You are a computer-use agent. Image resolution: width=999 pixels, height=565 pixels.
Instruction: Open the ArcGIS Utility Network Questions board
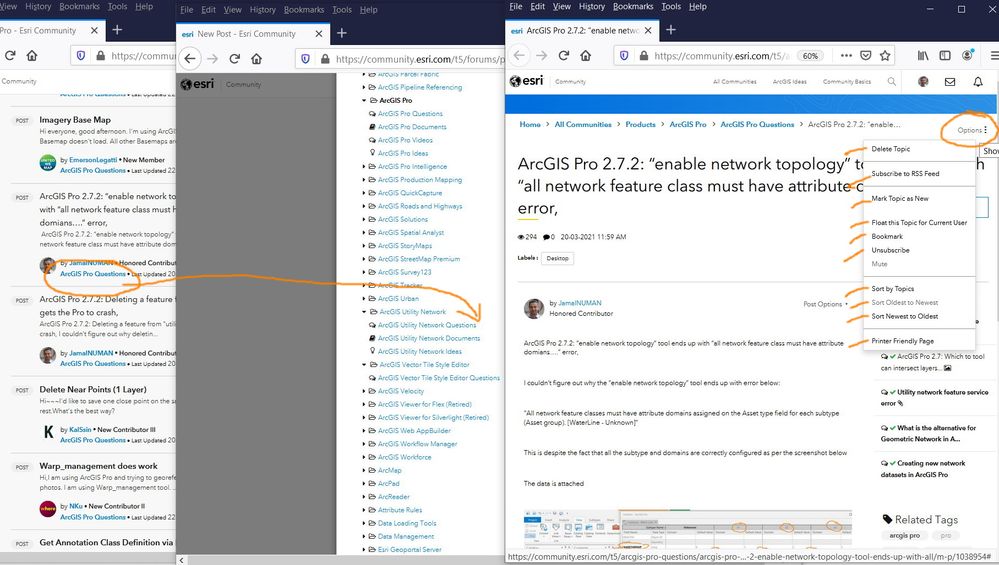click(x=426, y=325)
